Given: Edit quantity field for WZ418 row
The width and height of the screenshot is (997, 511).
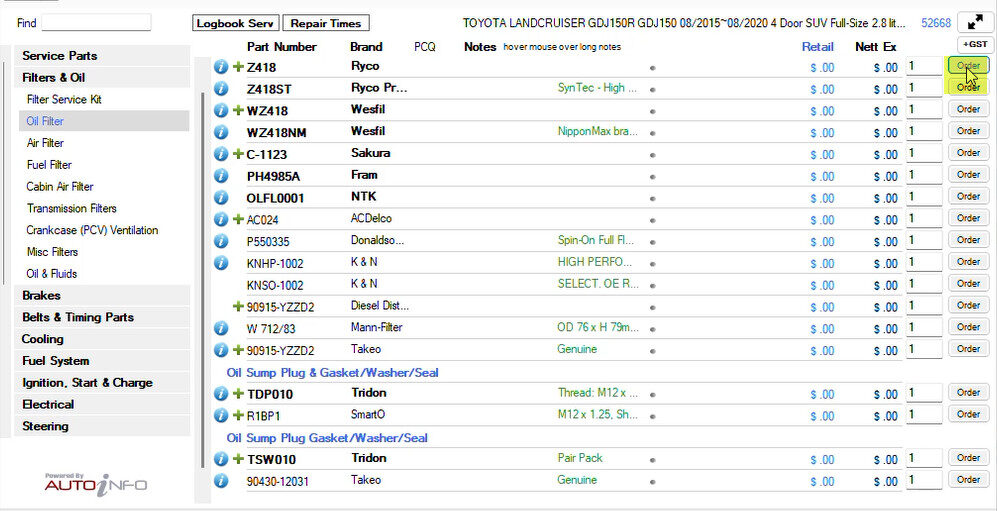Looking at the screenshot, I should (x=924, y=109).
